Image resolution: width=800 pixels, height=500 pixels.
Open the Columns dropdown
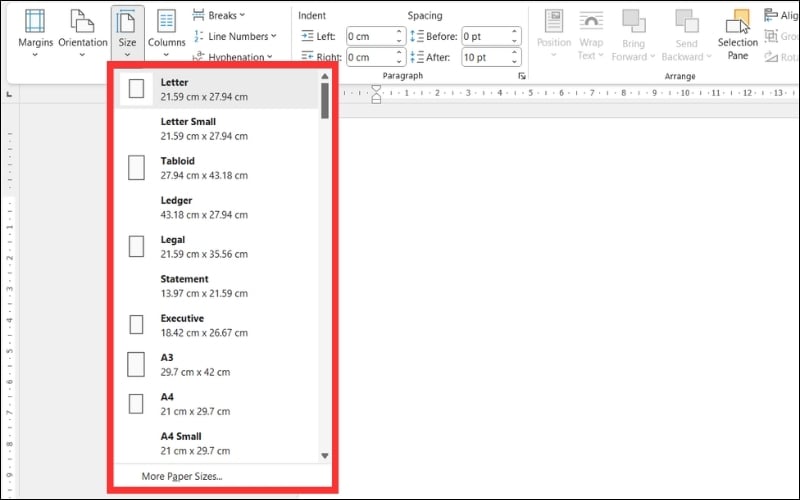pos(166,34)
